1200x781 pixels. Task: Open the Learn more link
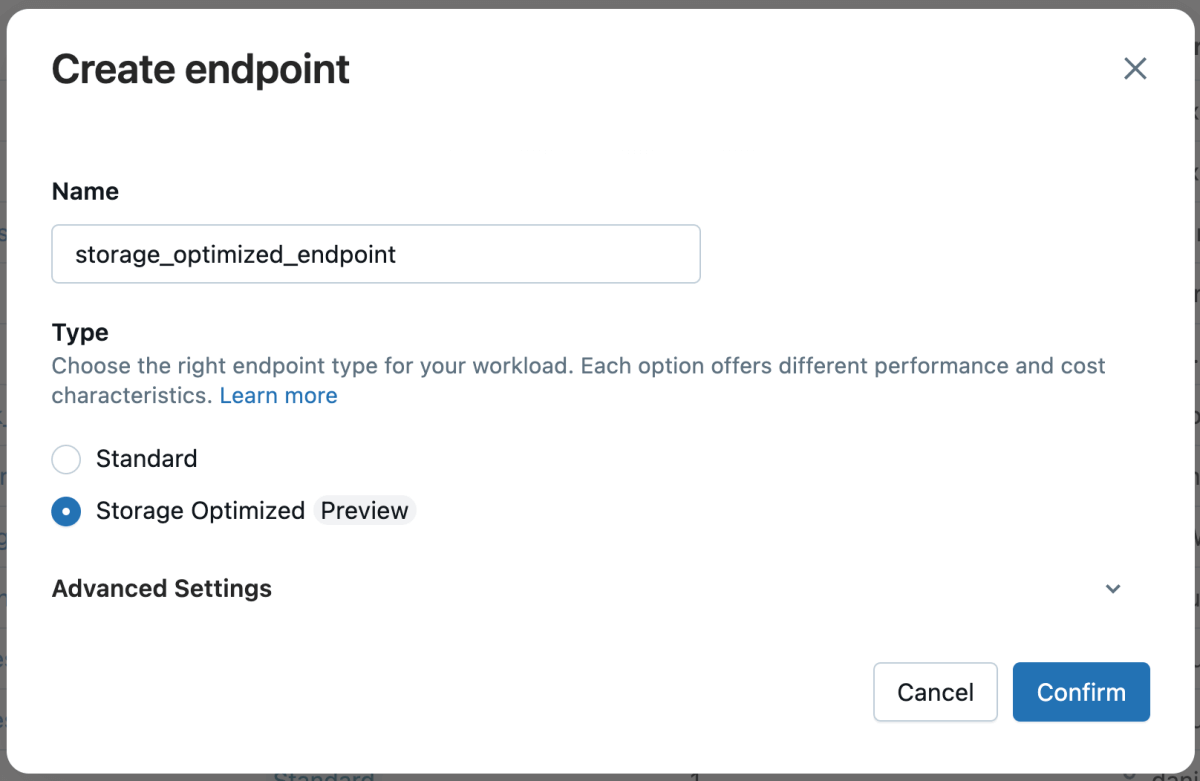278,396
